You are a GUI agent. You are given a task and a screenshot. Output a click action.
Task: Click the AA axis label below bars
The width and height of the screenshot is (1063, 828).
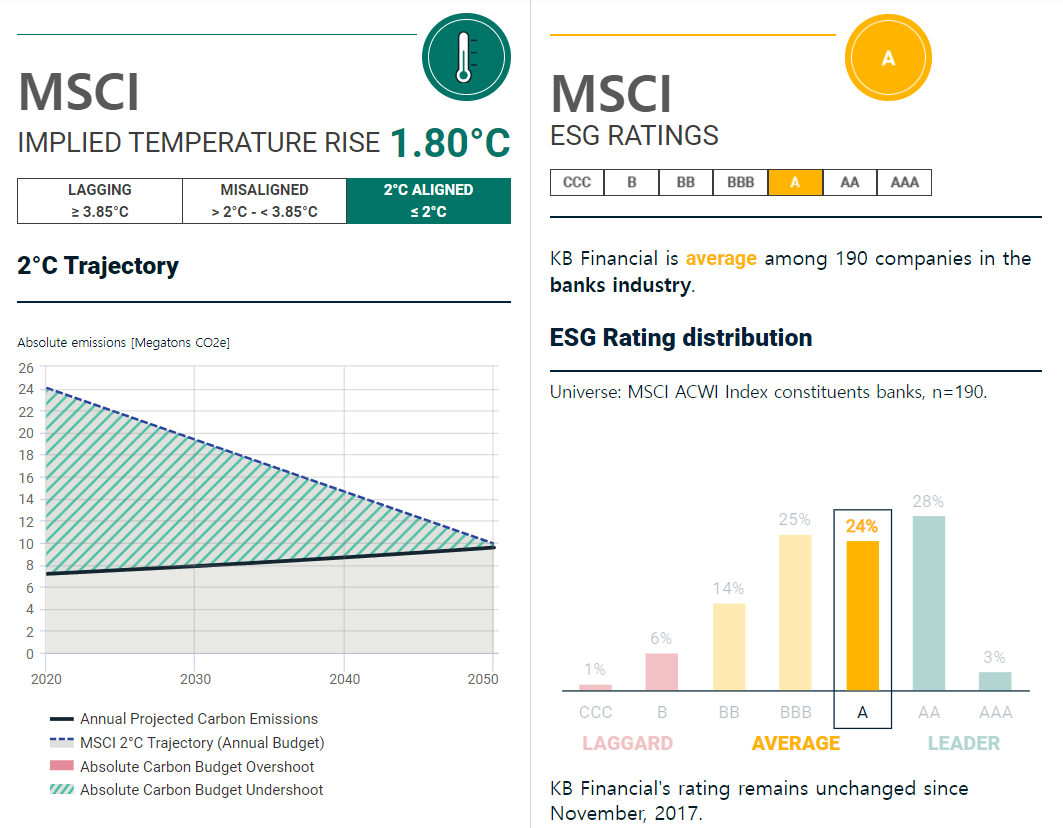(x=929, y=712)
